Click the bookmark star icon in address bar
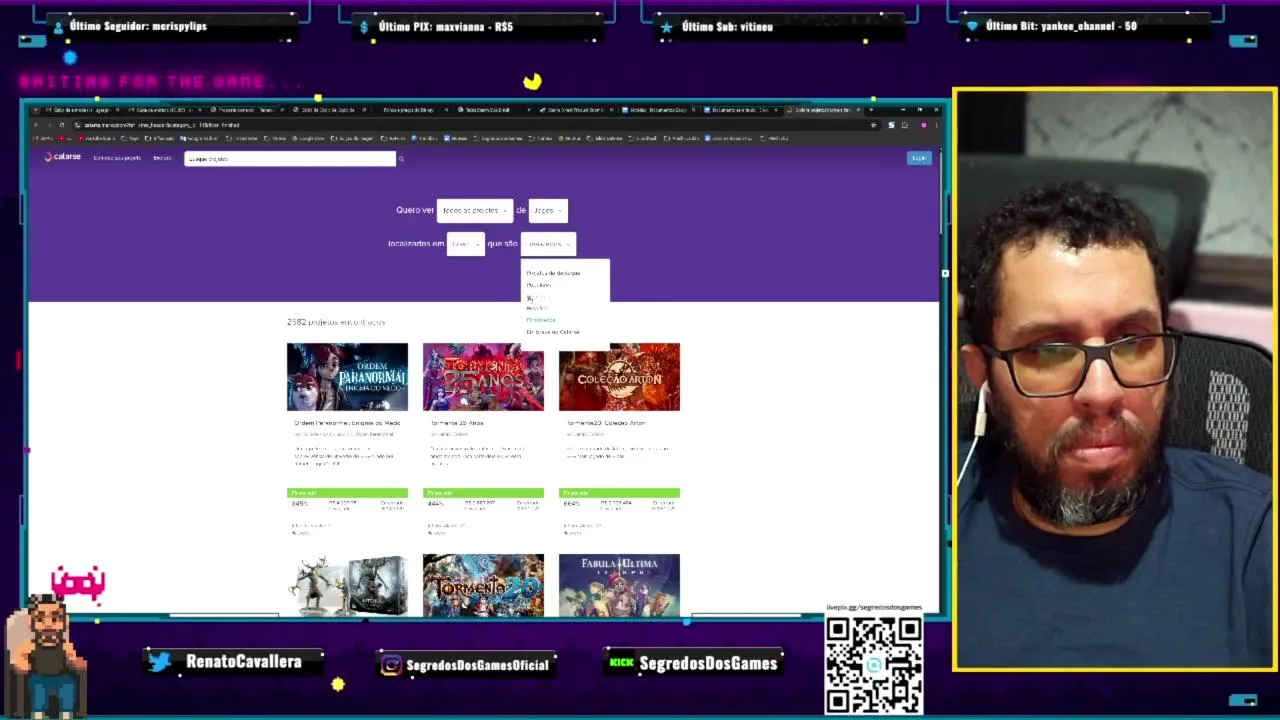The height and width of the screenshot is (720, 1280). tap(874, 125)
